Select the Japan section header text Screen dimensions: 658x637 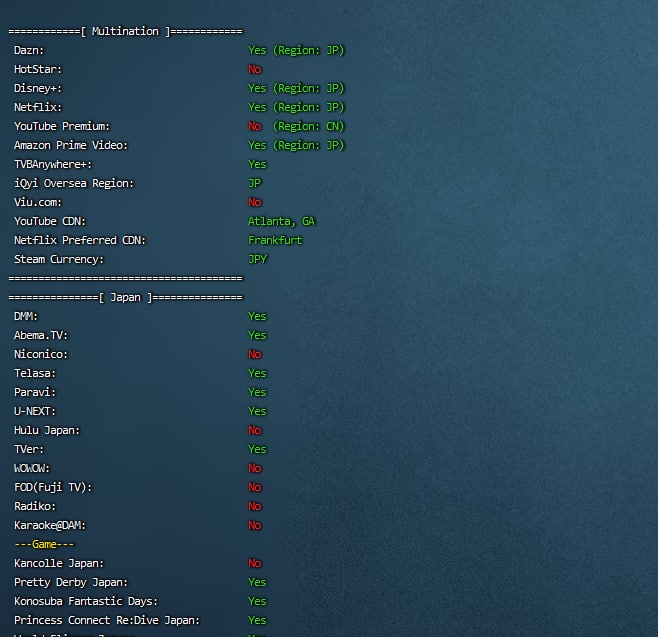coord(125,298)
